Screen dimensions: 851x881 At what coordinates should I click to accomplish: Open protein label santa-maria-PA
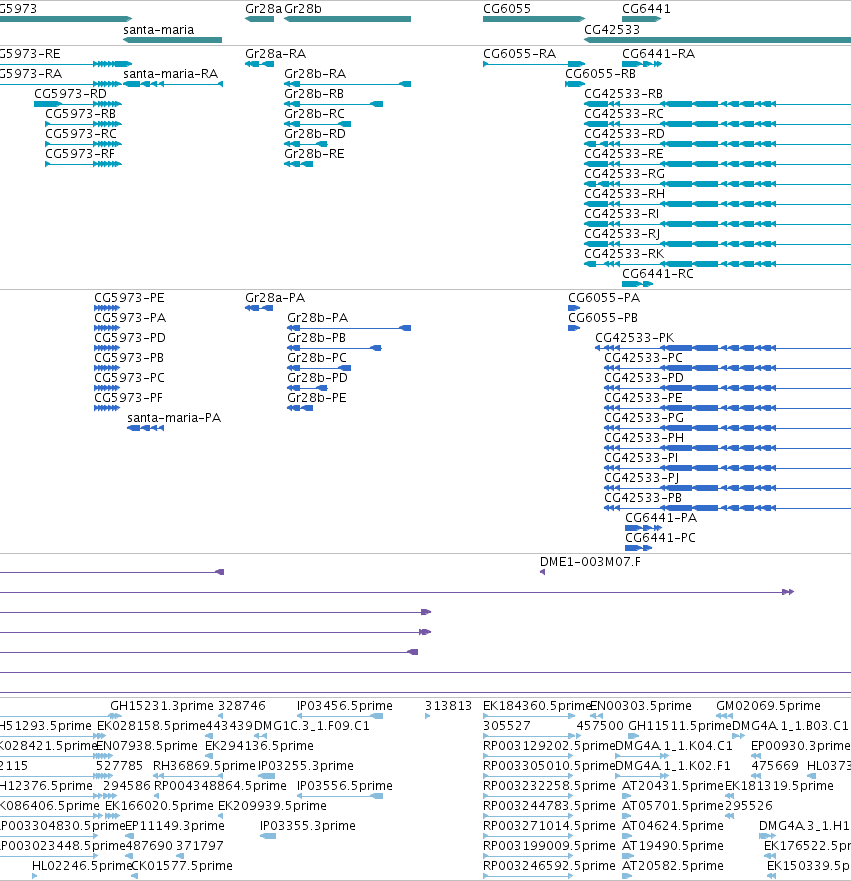click(x=174, y=418)
